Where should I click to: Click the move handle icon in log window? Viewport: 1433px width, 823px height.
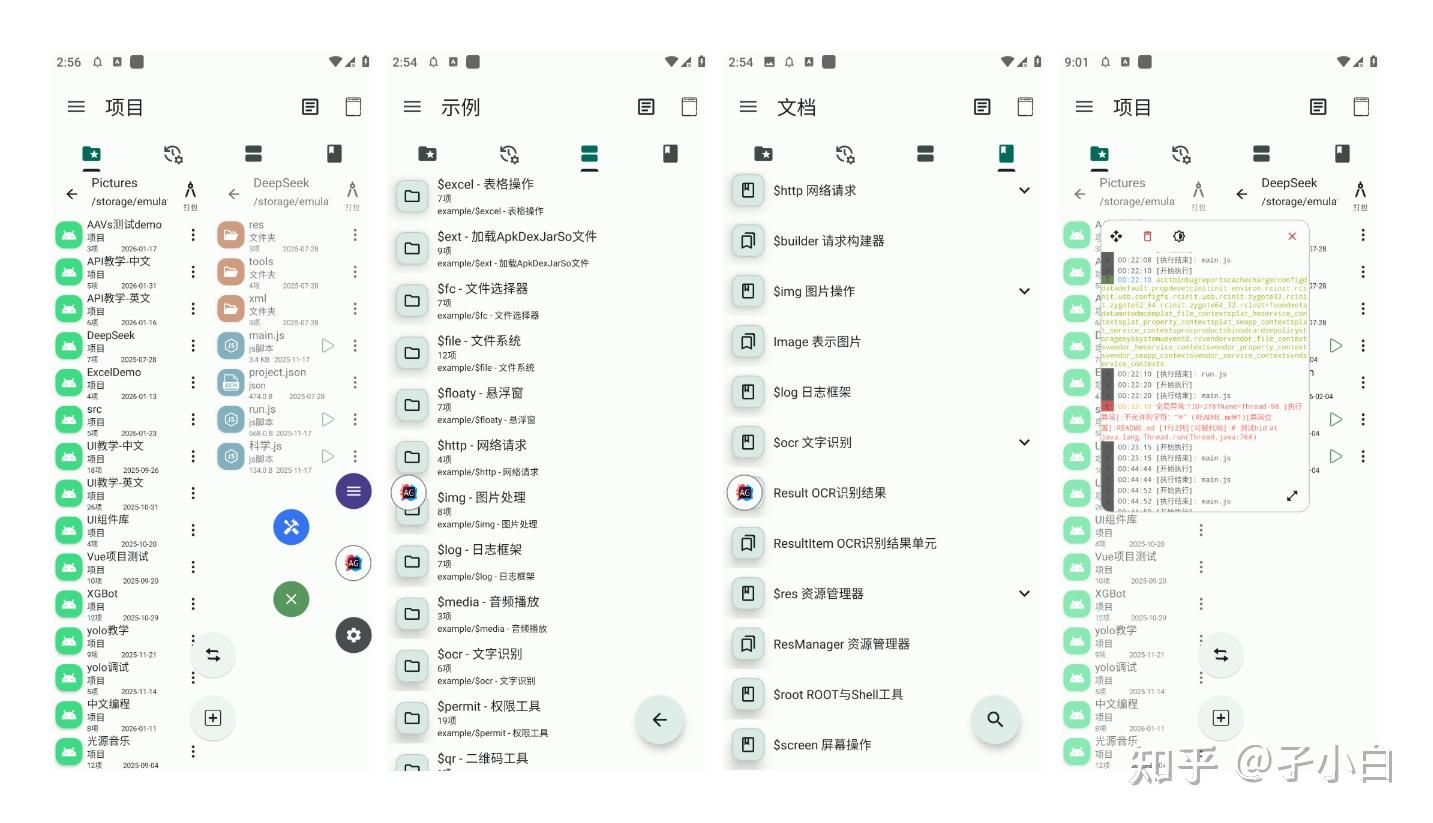(1116, 236)
